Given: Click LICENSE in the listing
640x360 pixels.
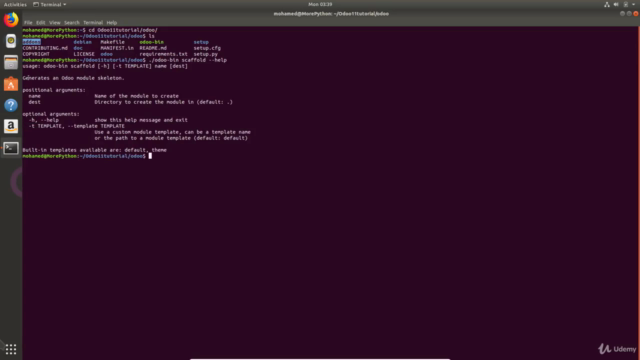Looking at the screenshot, I should click(x=84, y=54).
